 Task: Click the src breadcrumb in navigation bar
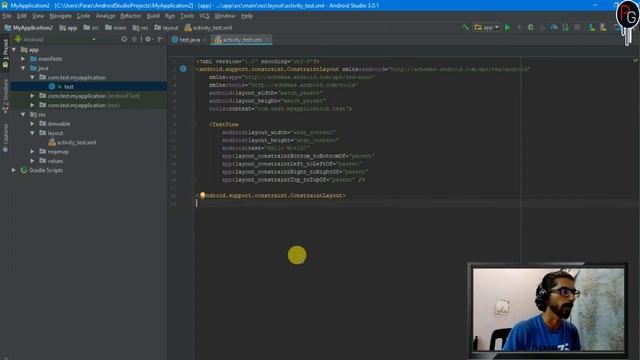[91, 28]
